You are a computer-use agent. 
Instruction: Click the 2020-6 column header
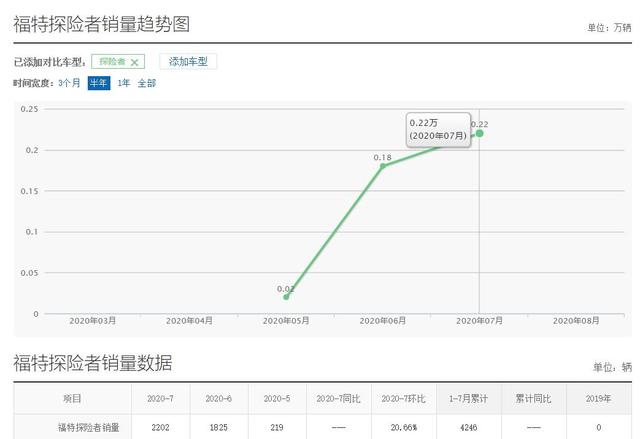tap(219, 399)
